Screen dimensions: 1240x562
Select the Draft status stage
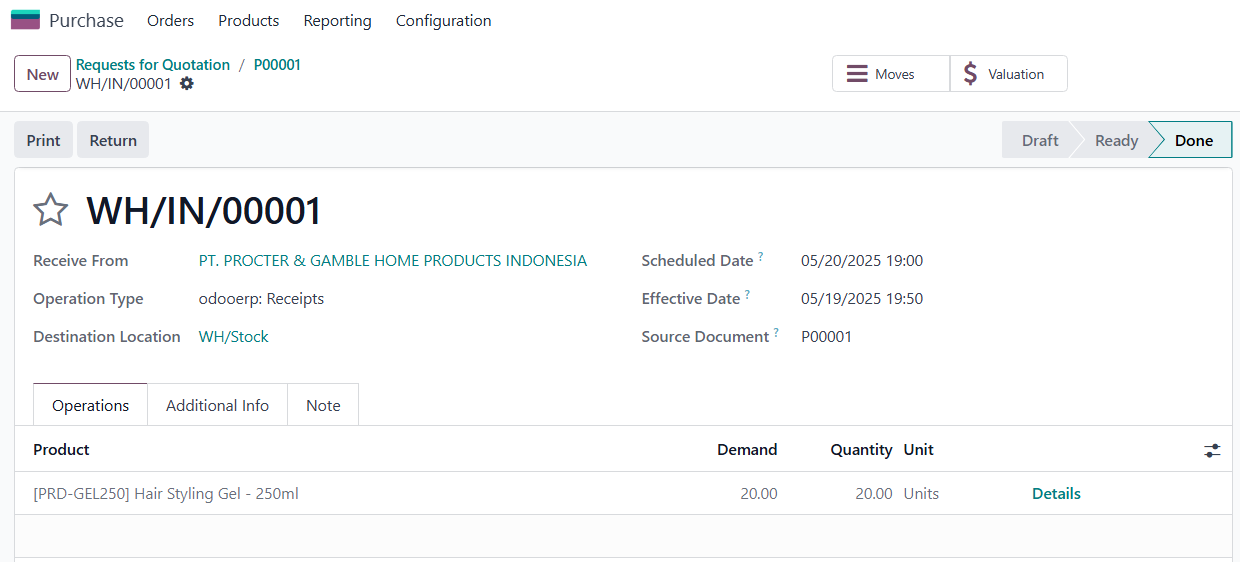[x=1040, y=140]
